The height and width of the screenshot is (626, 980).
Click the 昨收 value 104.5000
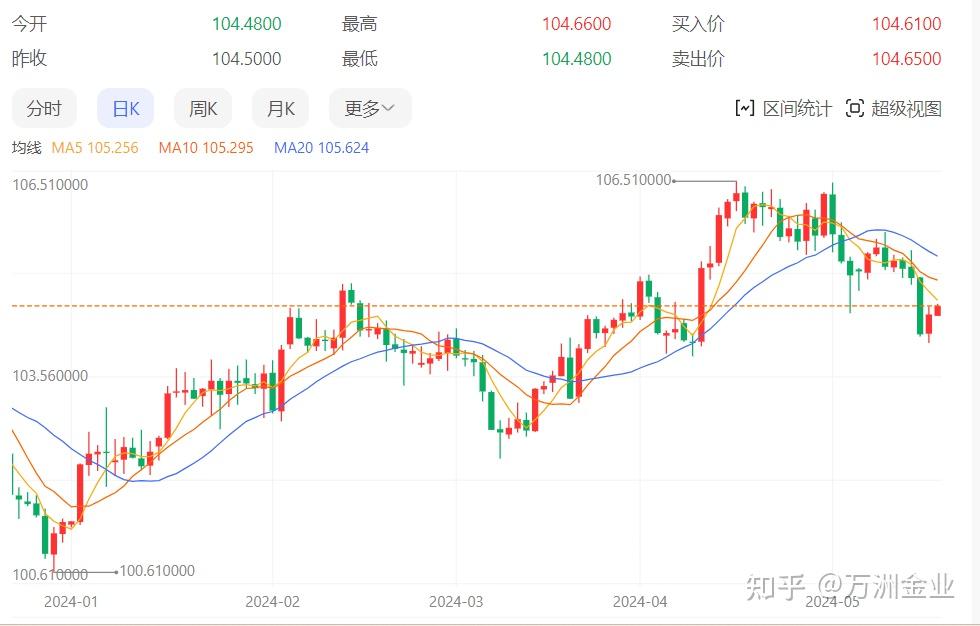[x=246, y=59]
